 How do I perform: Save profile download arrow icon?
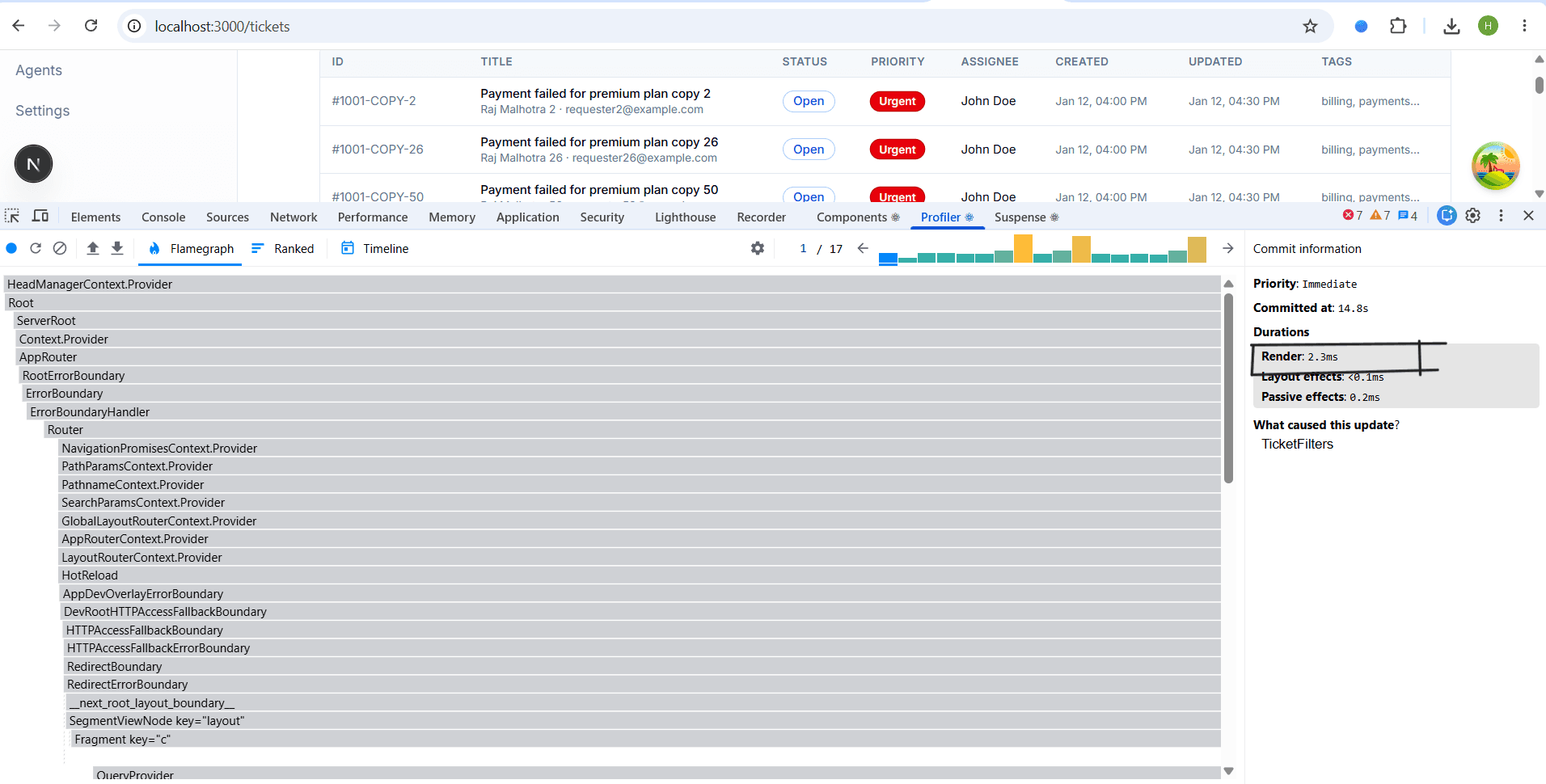tap(117, 248)
